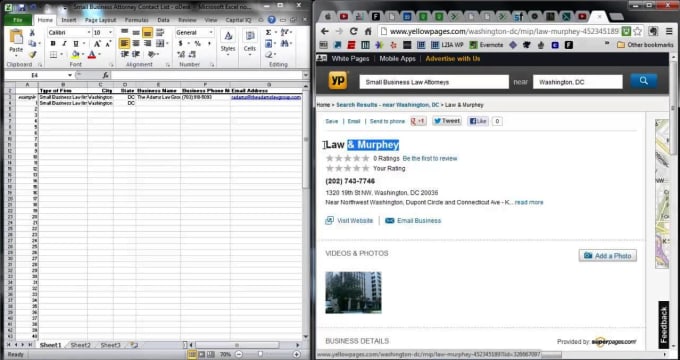
Task: Toggle Bold formatting in Excel
Action: (x=53, y=44)
